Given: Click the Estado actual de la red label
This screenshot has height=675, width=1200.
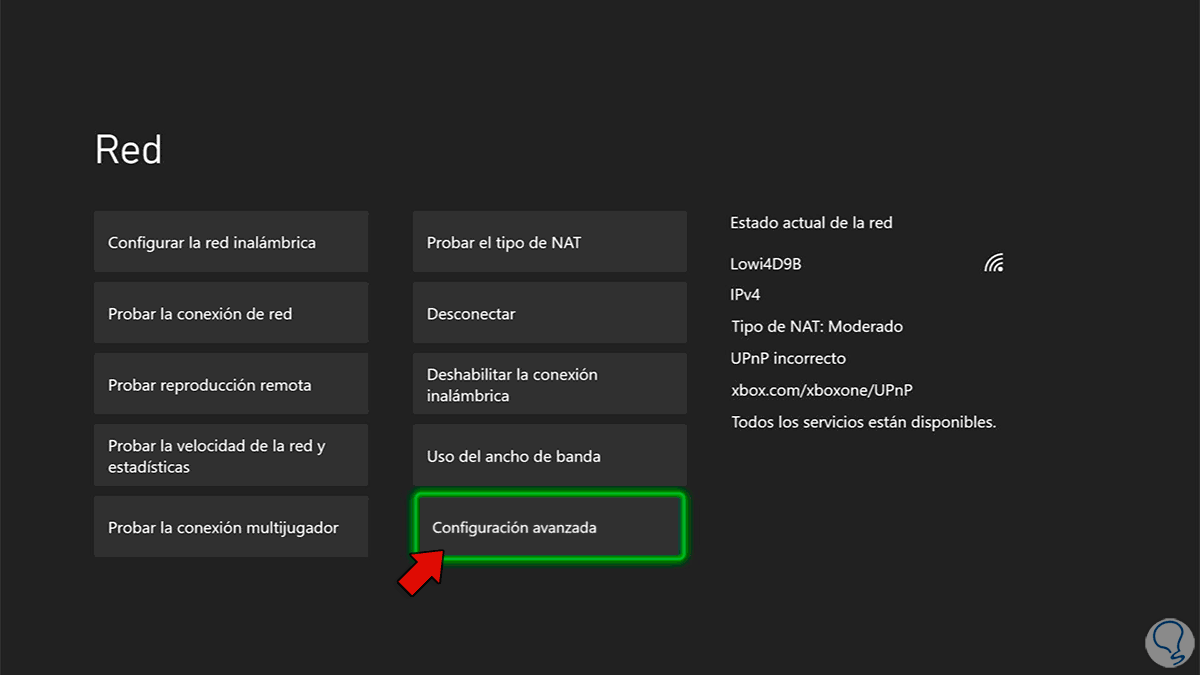Looking at the screenshot, I should (811, 223).
